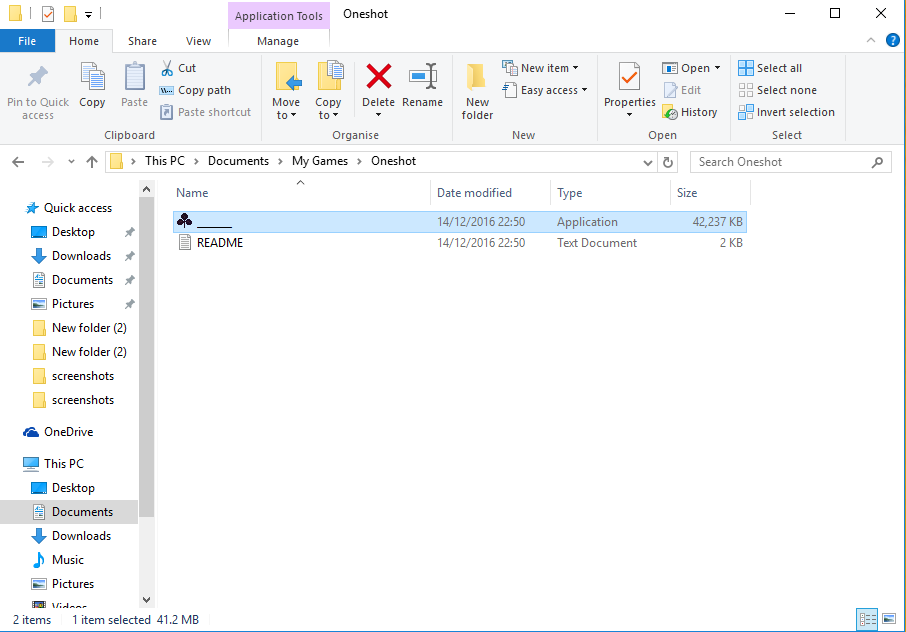This screenshot has width=906, height=632.
Task: Switch to details view toggle
Action: pos(867,619)
